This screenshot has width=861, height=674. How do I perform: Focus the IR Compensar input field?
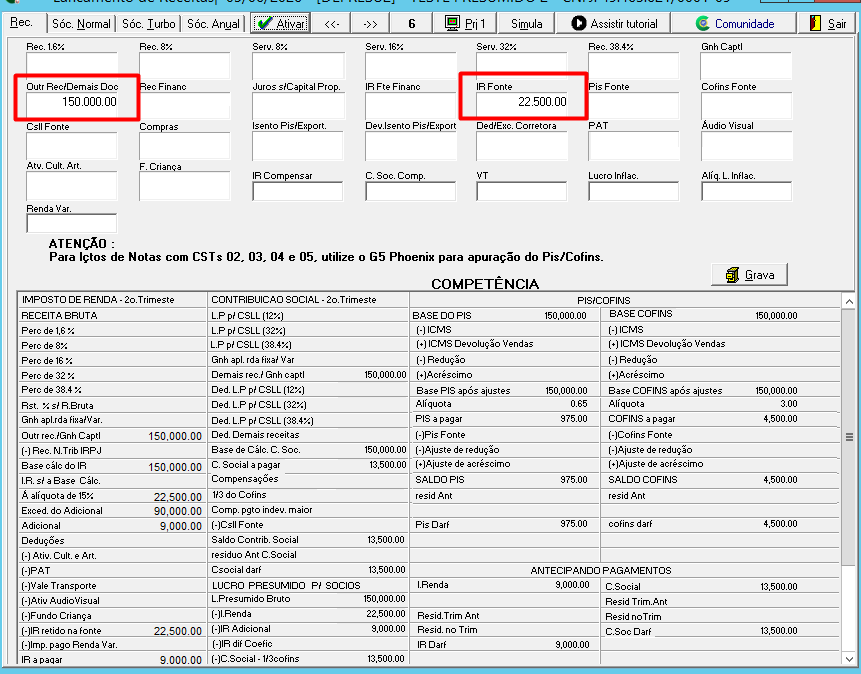point(298,191)
